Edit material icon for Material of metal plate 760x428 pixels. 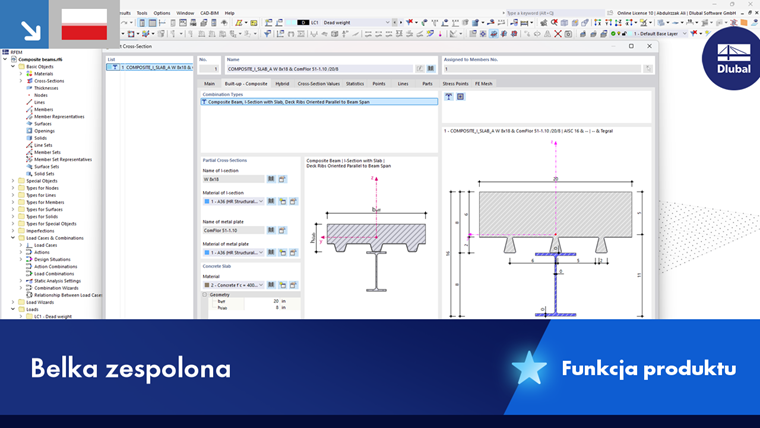(x=293, y=253)
